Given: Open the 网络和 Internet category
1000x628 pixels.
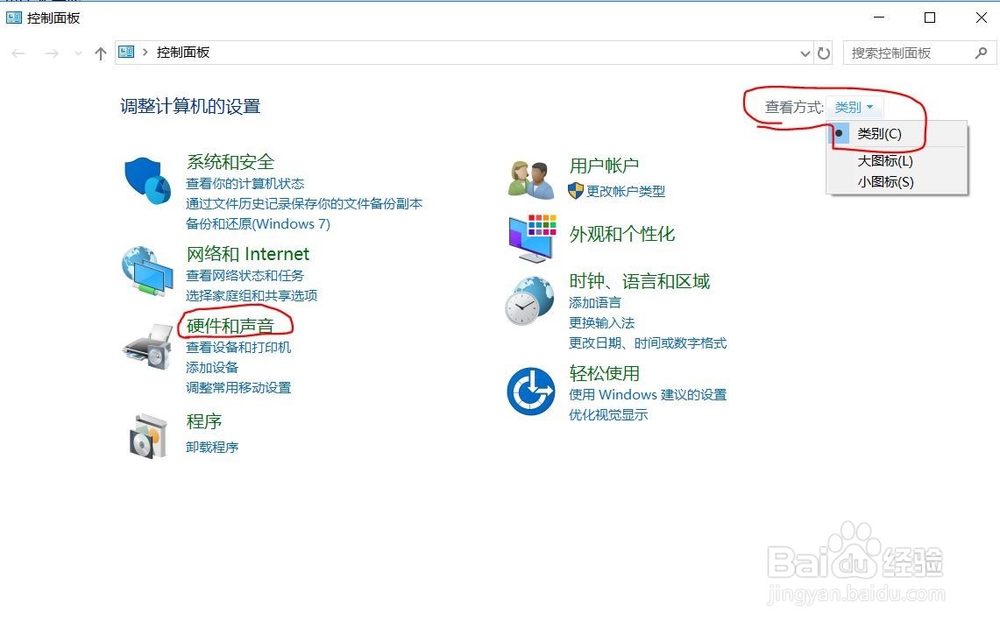Looking at the screenshot, I should pyautogui.click(x=247, y=254).
